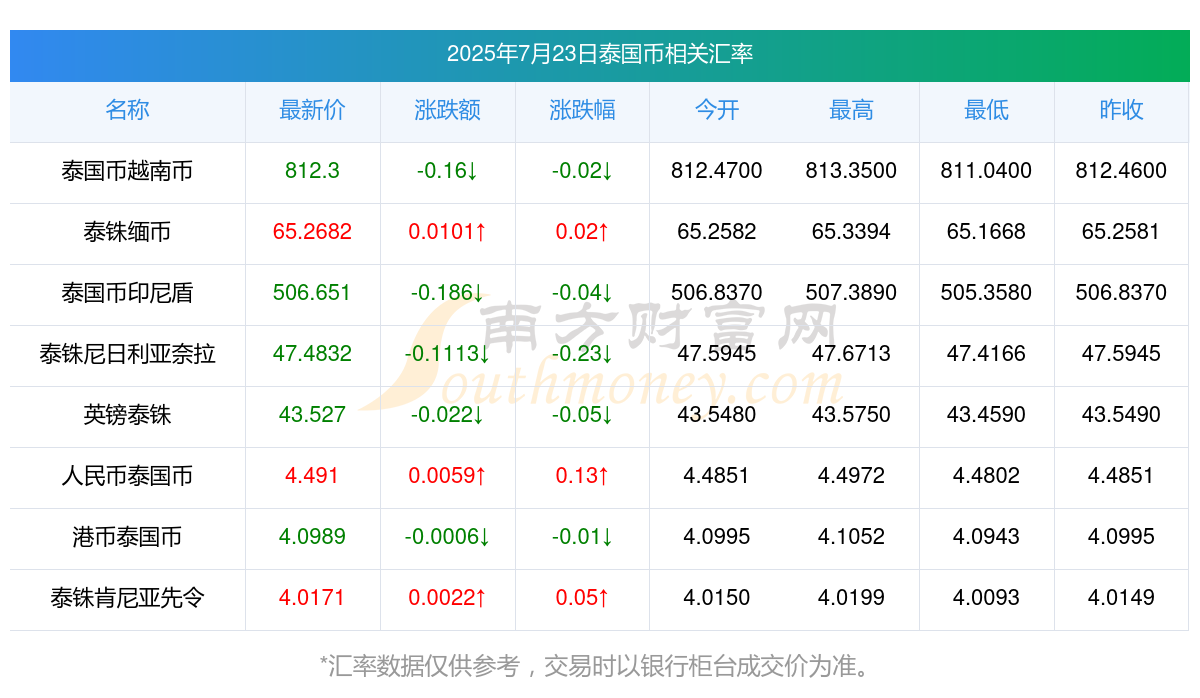Click the 名称 column header

coord(127,110)
